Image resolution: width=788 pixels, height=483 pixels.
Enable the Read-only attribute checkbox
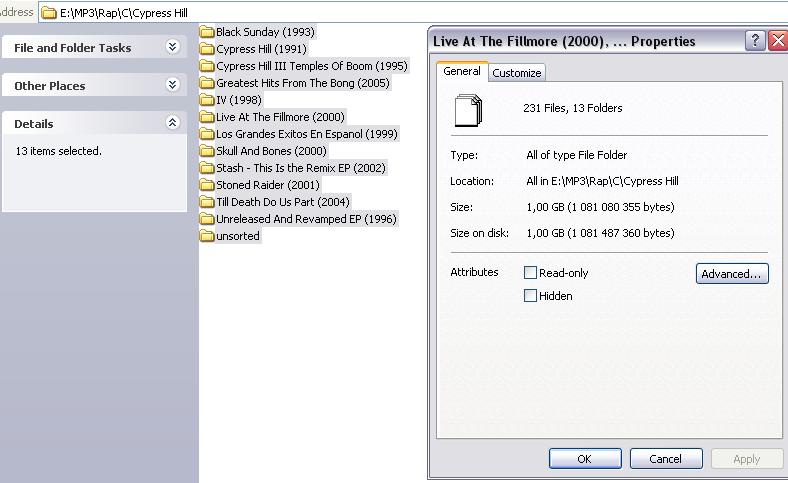530,272
